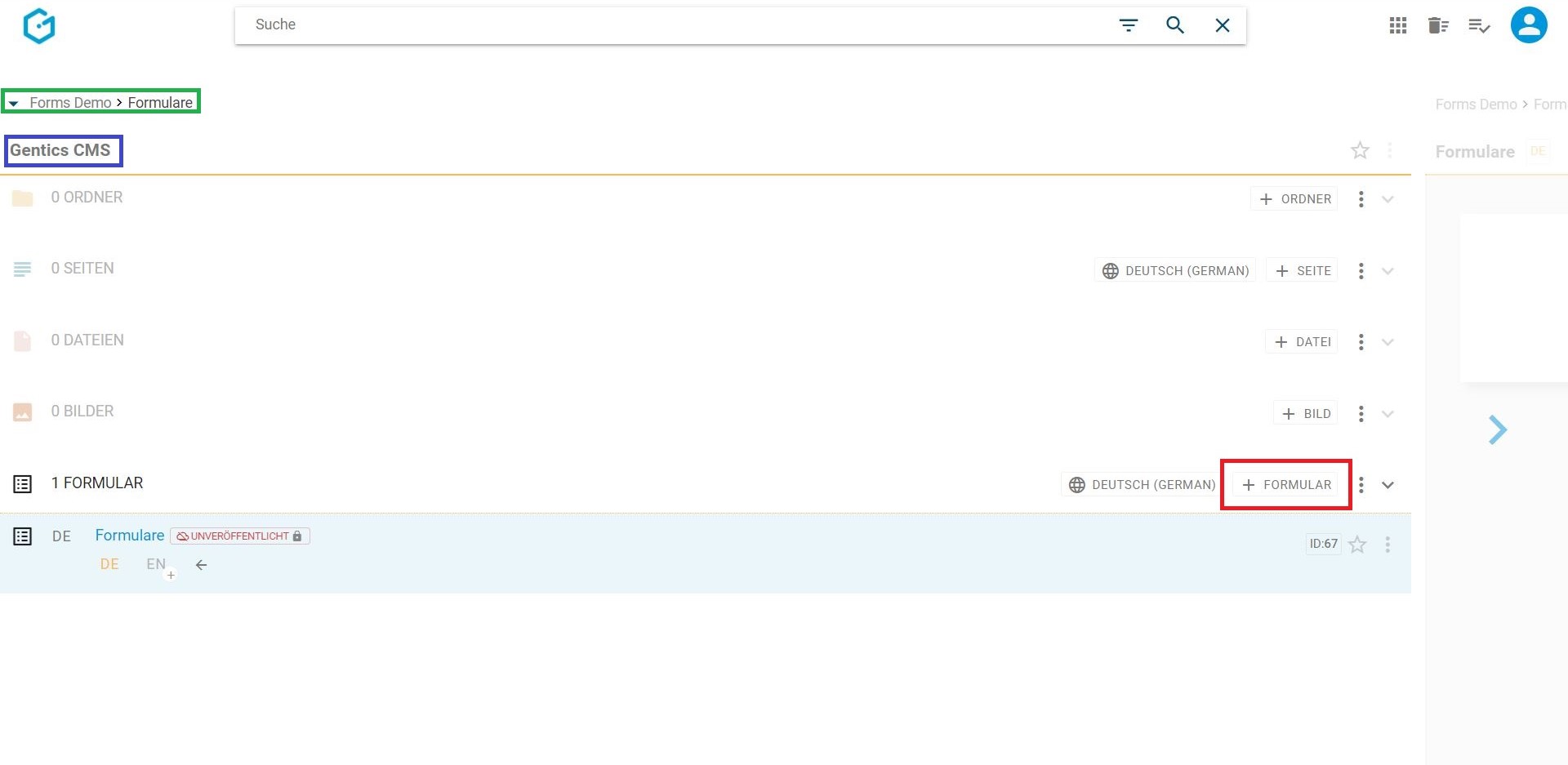
Task: Open the search filter options icon
Action: click(1128, 25)
